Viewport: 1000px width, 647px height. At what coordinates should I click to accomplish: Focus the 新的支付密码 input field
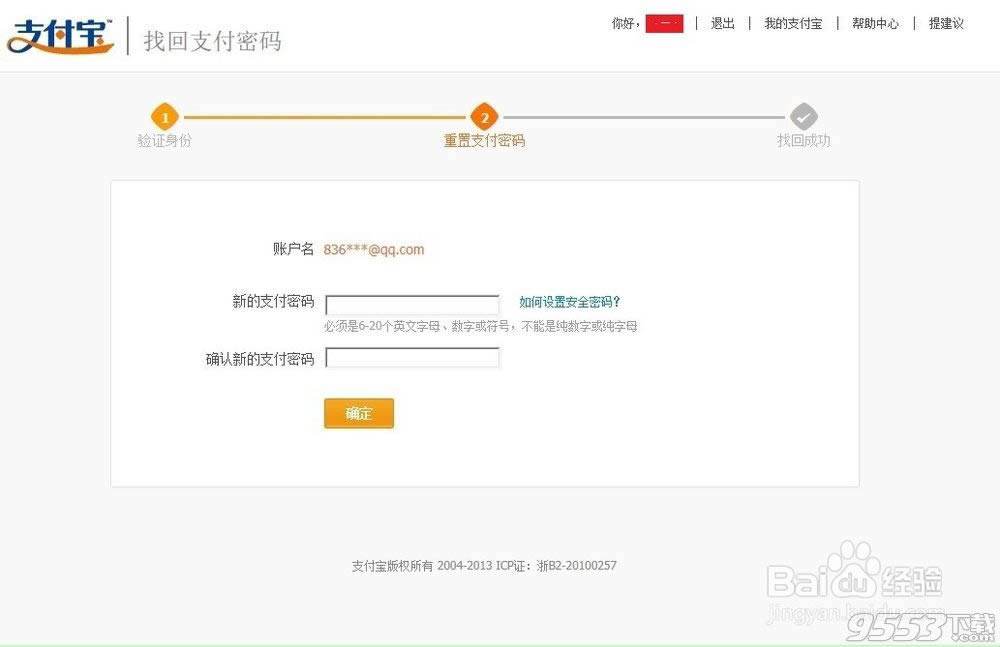412,304
